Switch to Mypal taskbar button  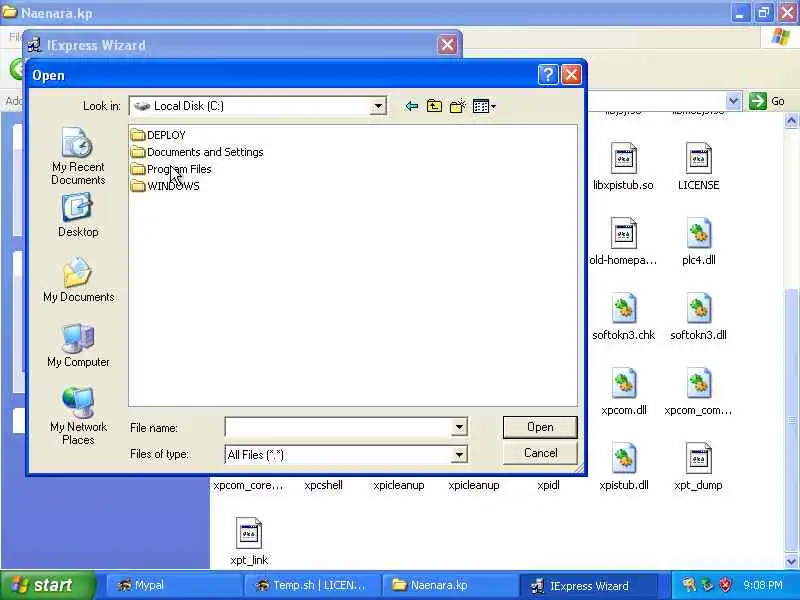click(174, 585)
